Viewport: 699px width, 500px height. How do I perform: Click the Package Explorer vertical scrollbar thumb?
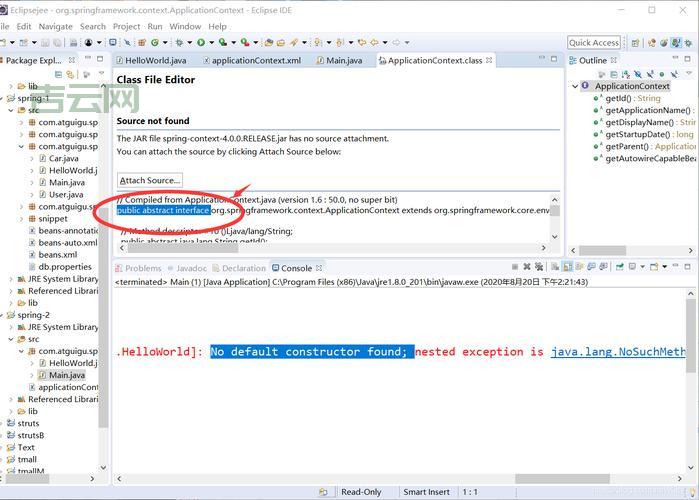click(103, 319)
